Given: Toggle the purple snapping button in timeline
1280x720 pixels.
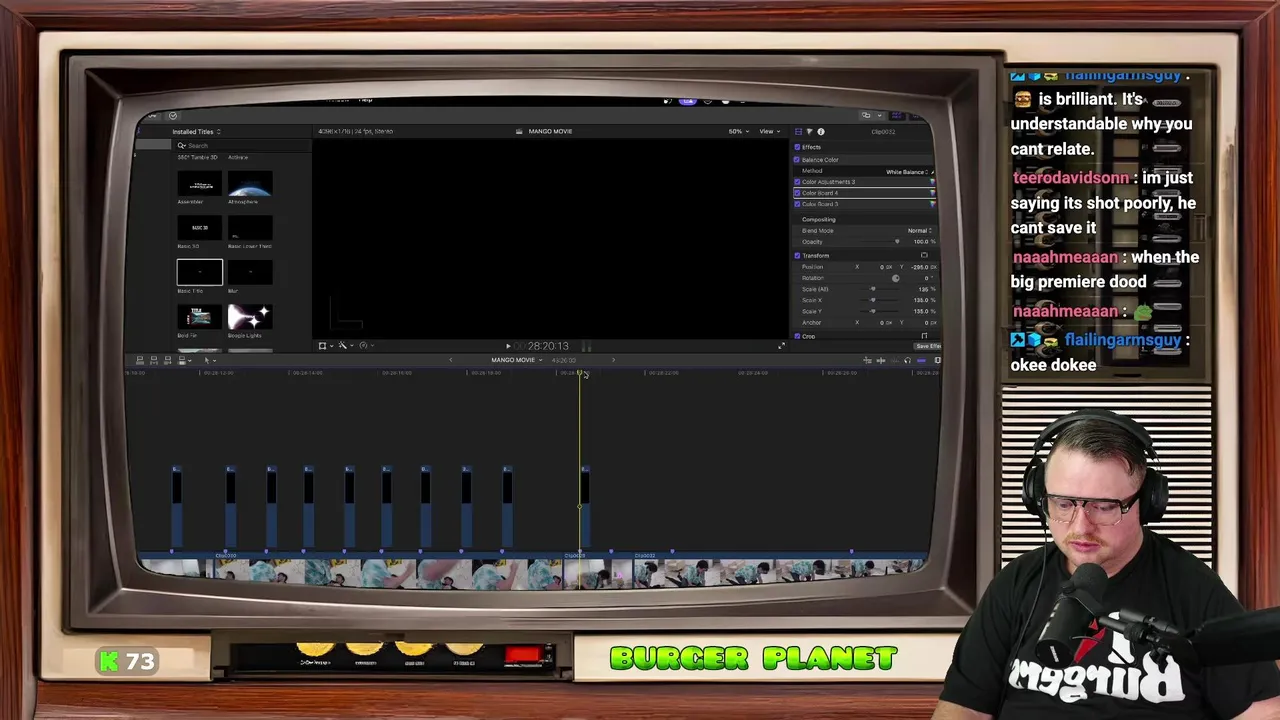Looking at the screenshot, I should (921, 360).
